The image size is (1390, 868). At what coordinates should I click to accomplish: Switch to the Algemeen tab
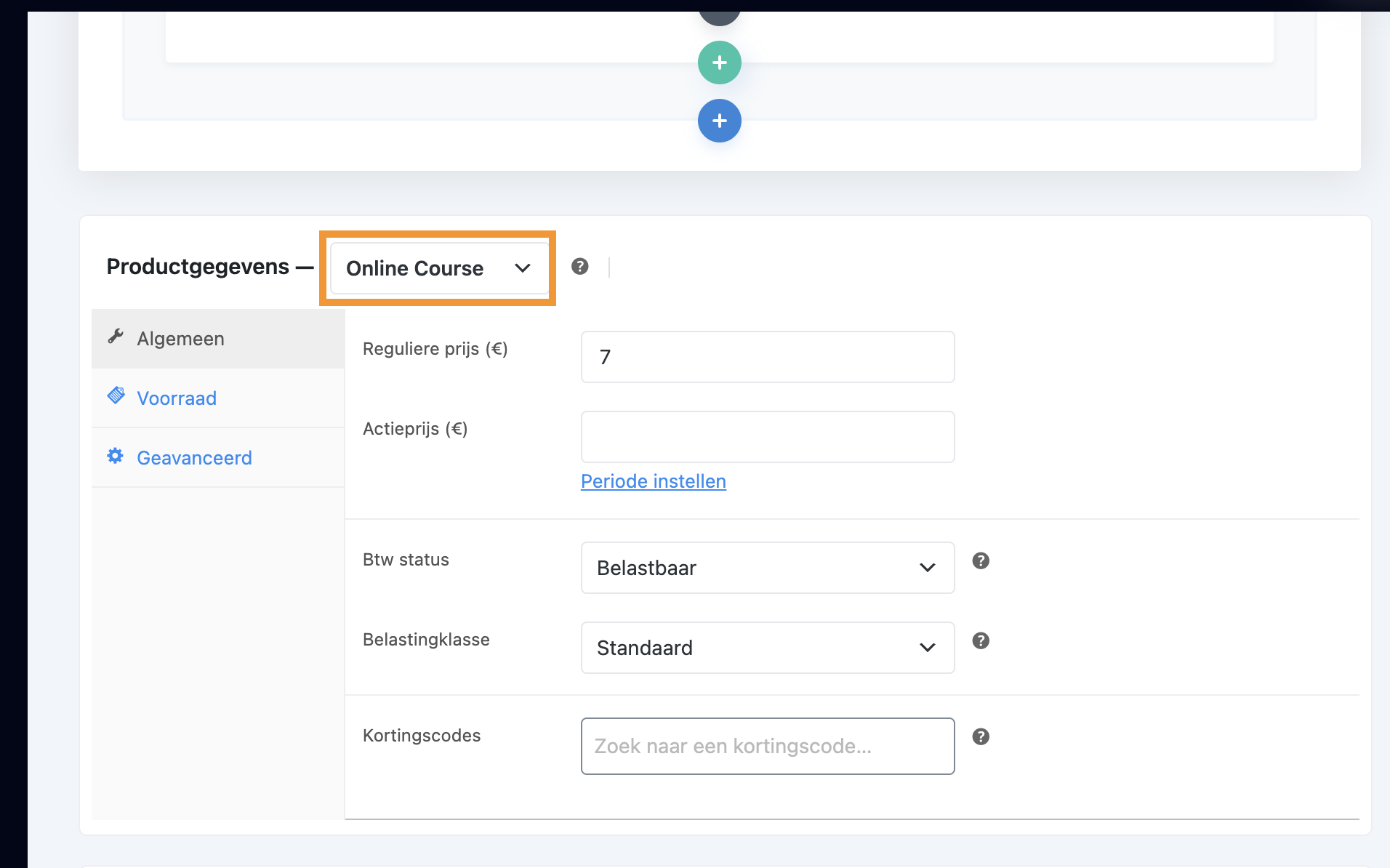tap(181, 339)
